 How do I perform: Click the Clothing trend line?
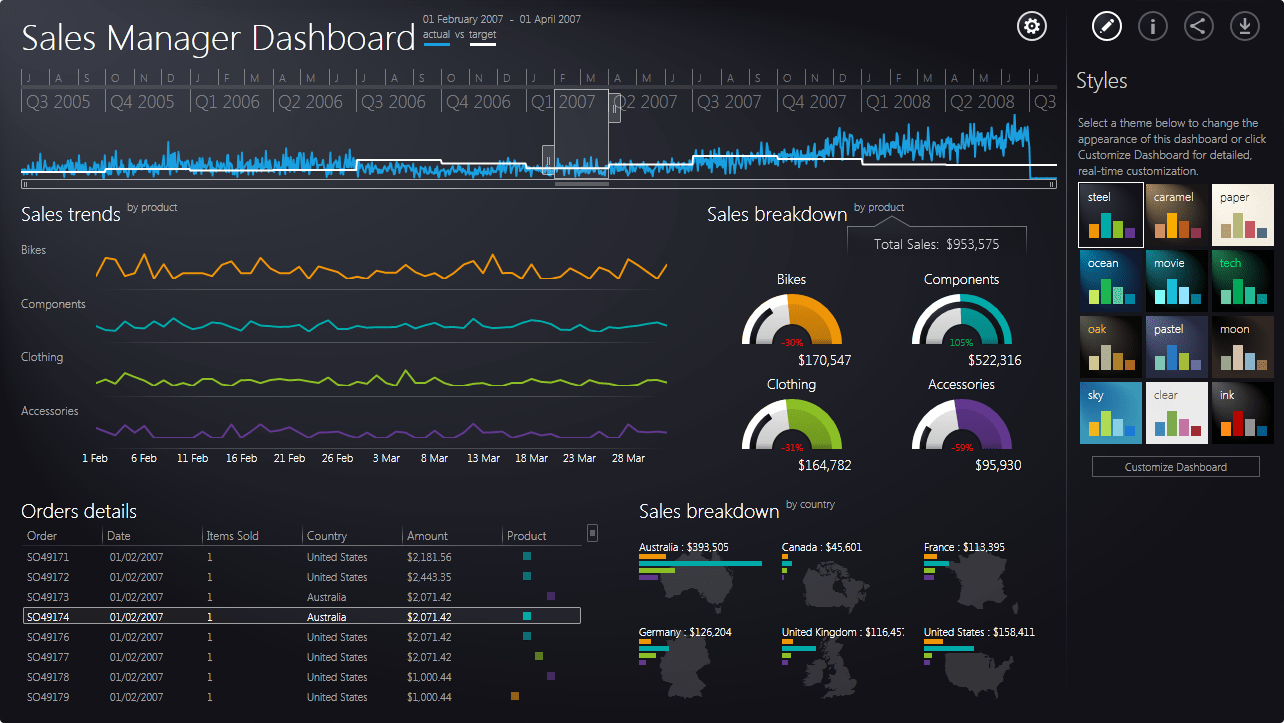[381, 379]
